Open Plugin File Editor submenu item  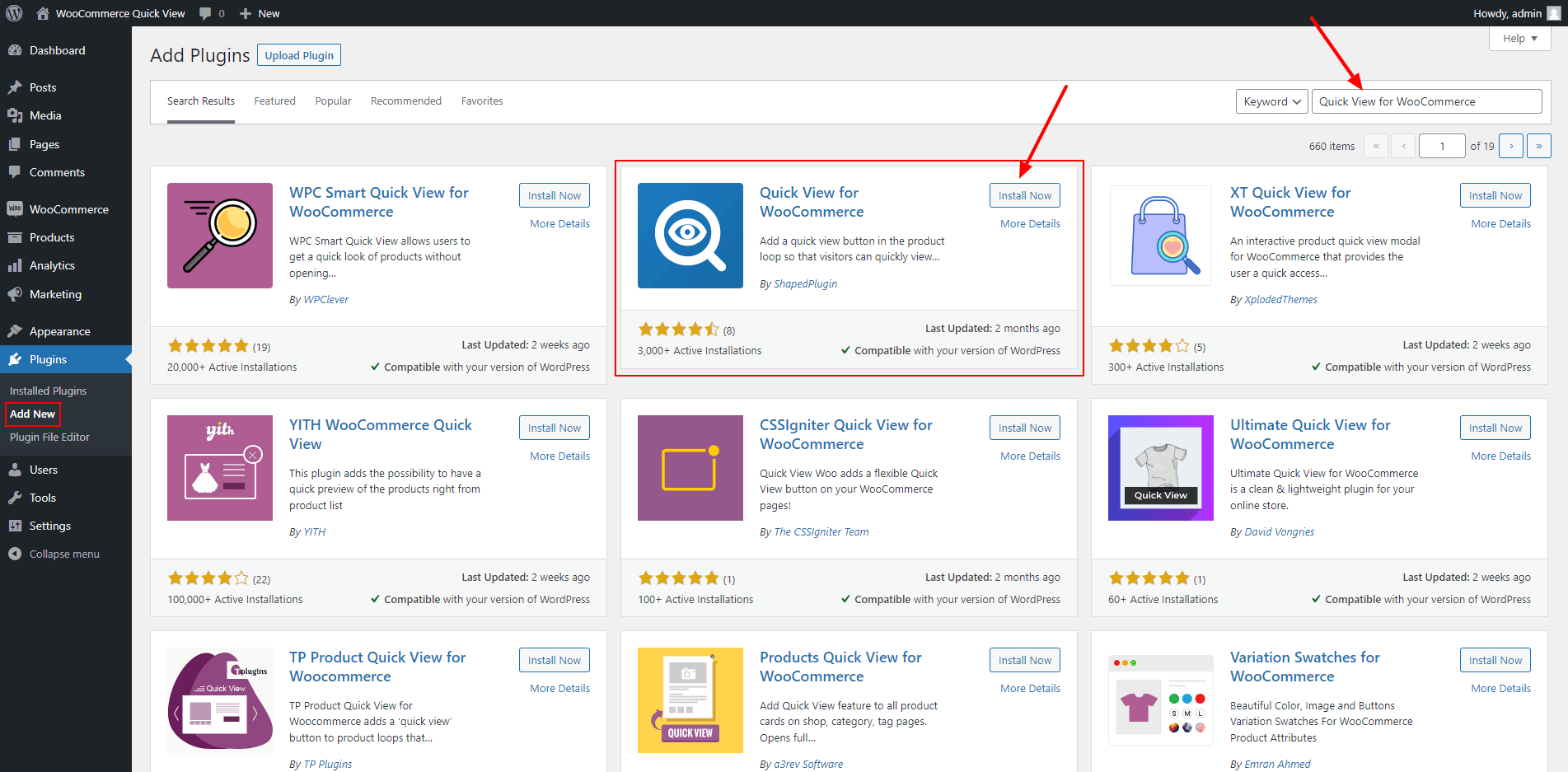pyautogui.click(x=49, y=437)
